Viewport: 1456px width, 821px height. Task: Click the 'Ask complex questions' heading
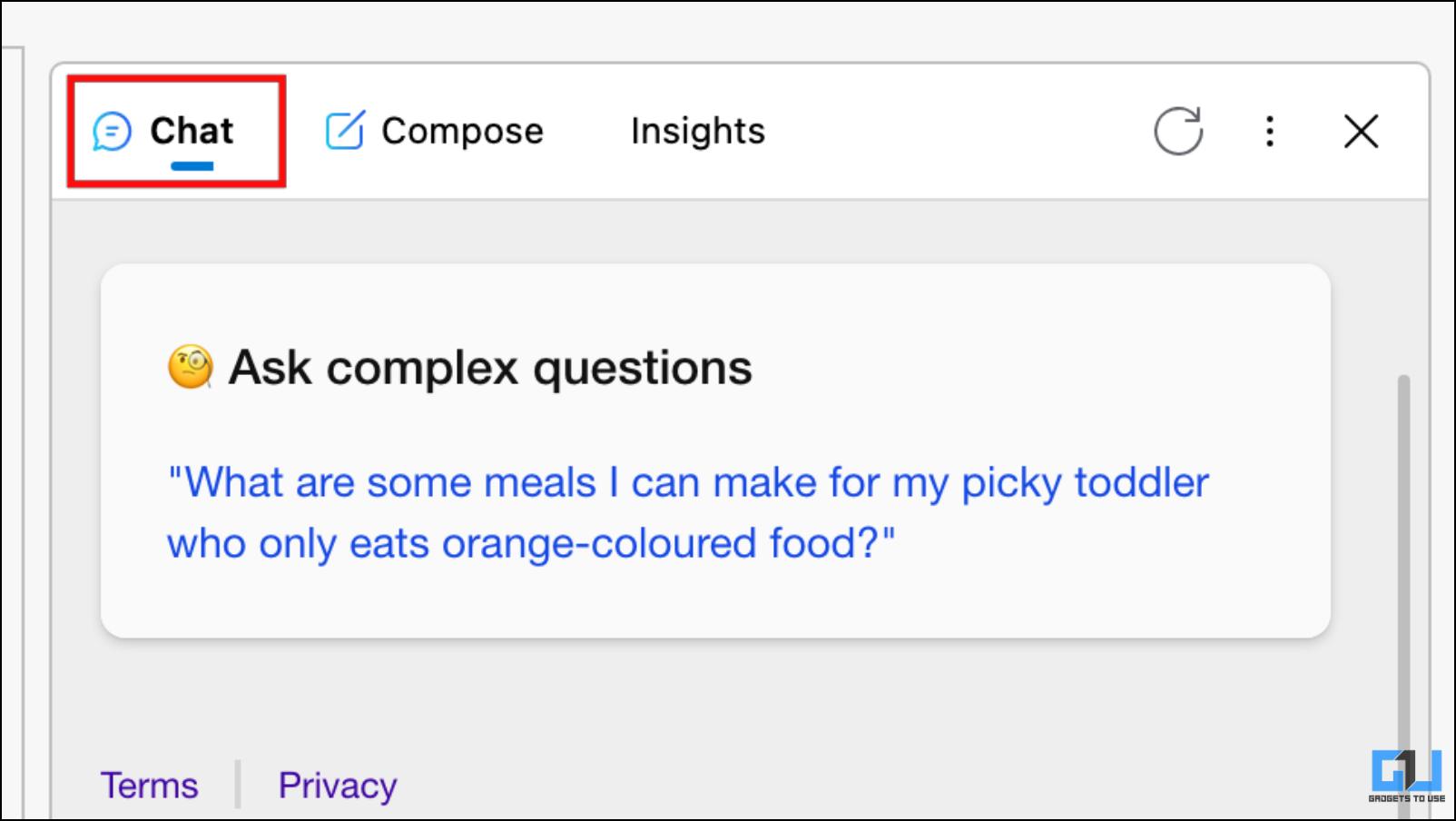(490, 368)
